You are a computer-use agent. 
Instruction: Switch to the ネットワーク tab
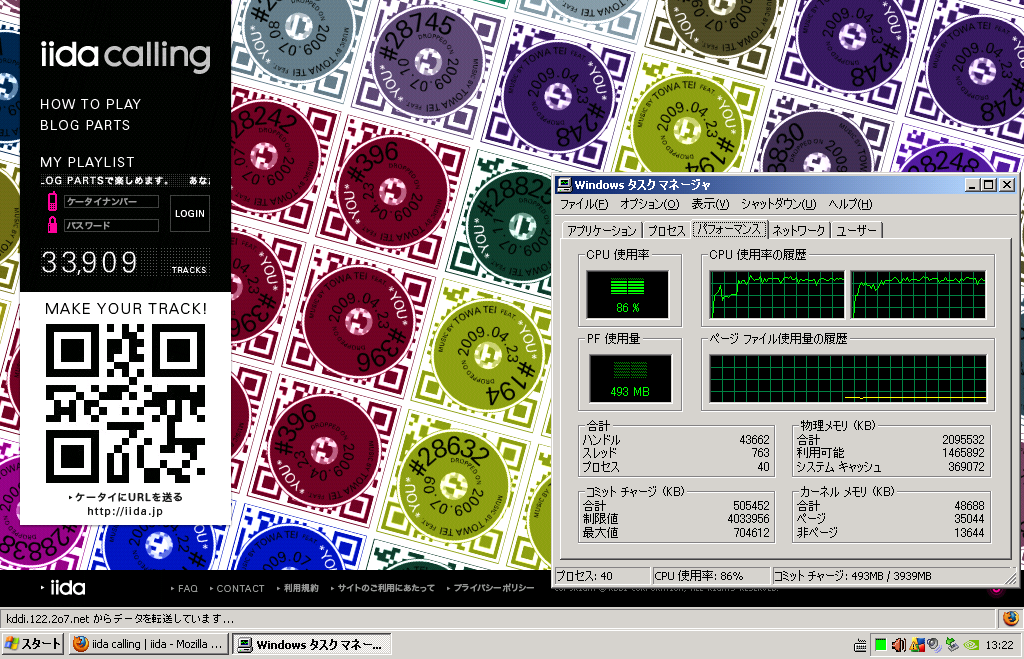pyautogui.click(x=799, y=231)
